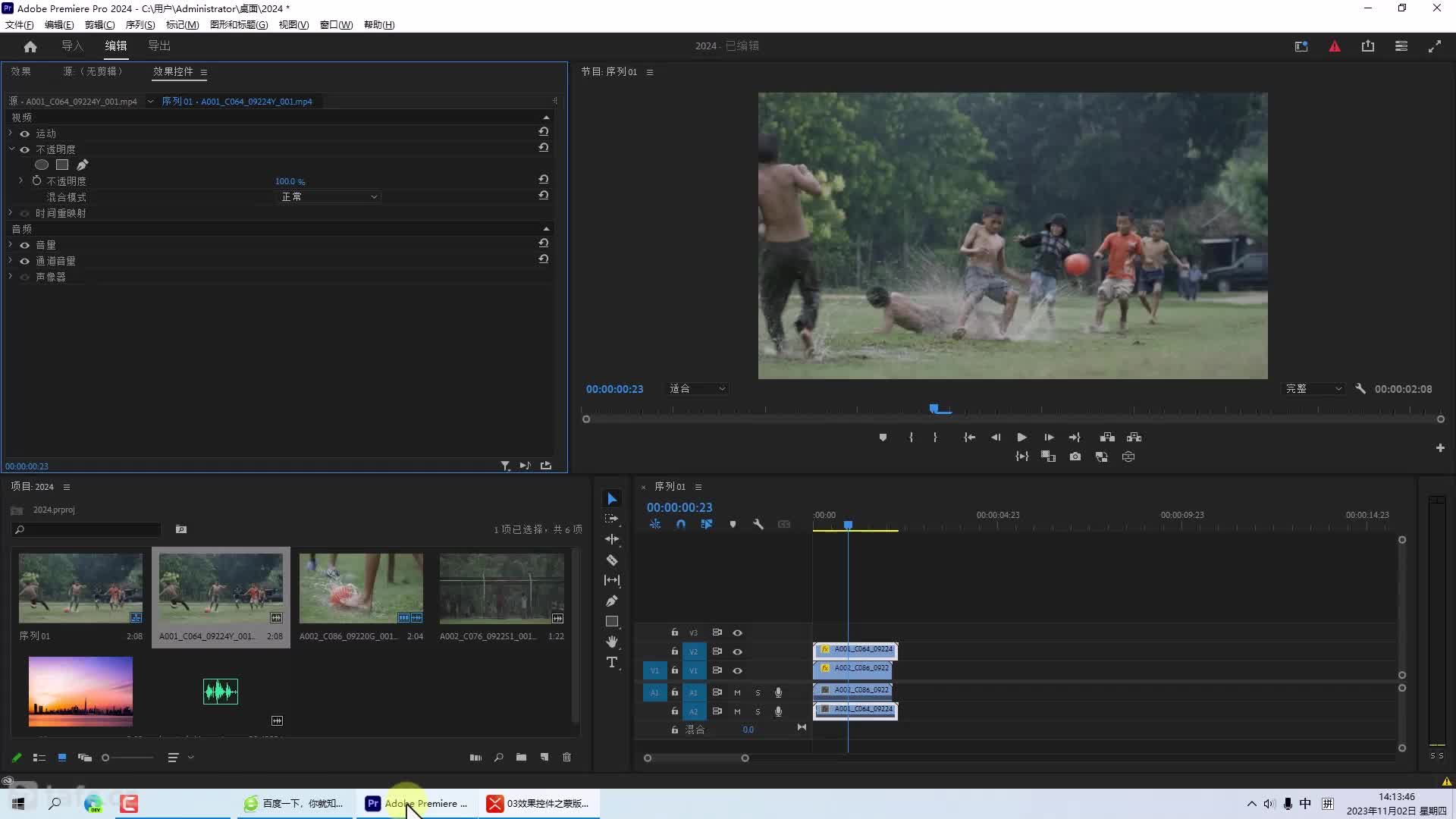Switch to 导出 workspace tab

159,46
